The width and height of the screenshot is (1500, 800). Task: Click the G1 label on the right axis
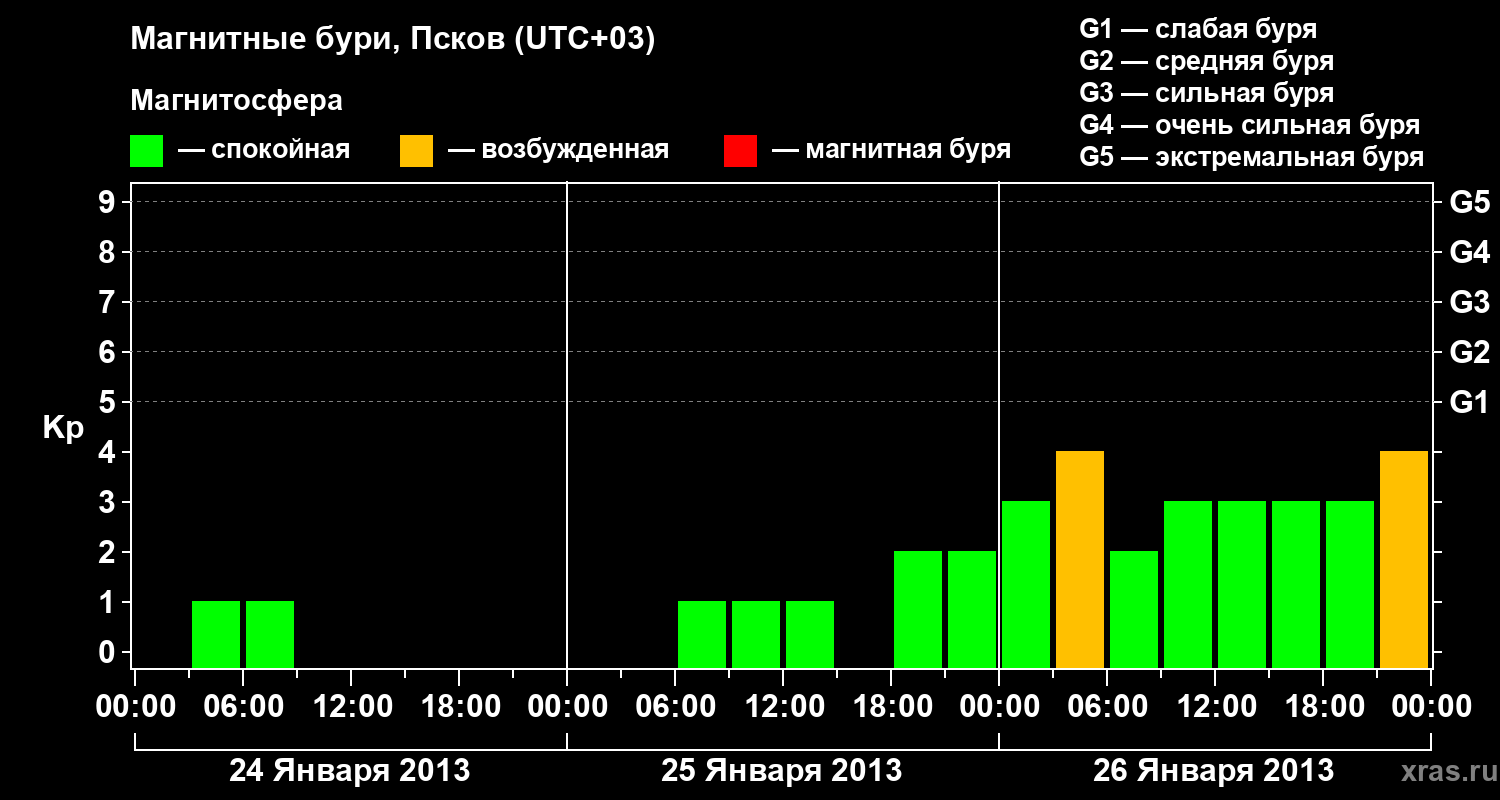(x=1470, y=402)
